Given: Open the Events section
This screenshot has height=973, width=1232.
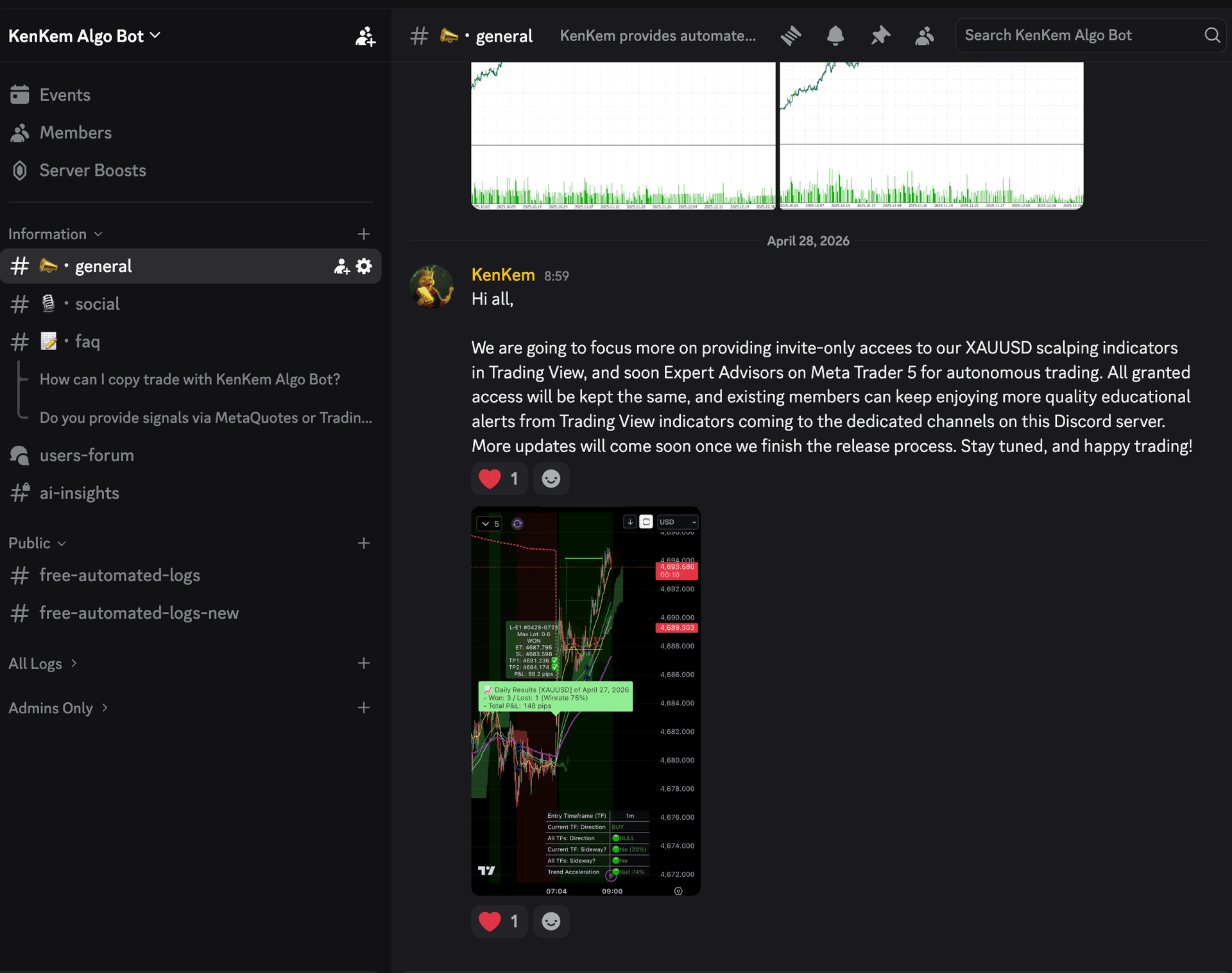Looking at the screenshot, I should pyautogui.click(x=191, y=95).
